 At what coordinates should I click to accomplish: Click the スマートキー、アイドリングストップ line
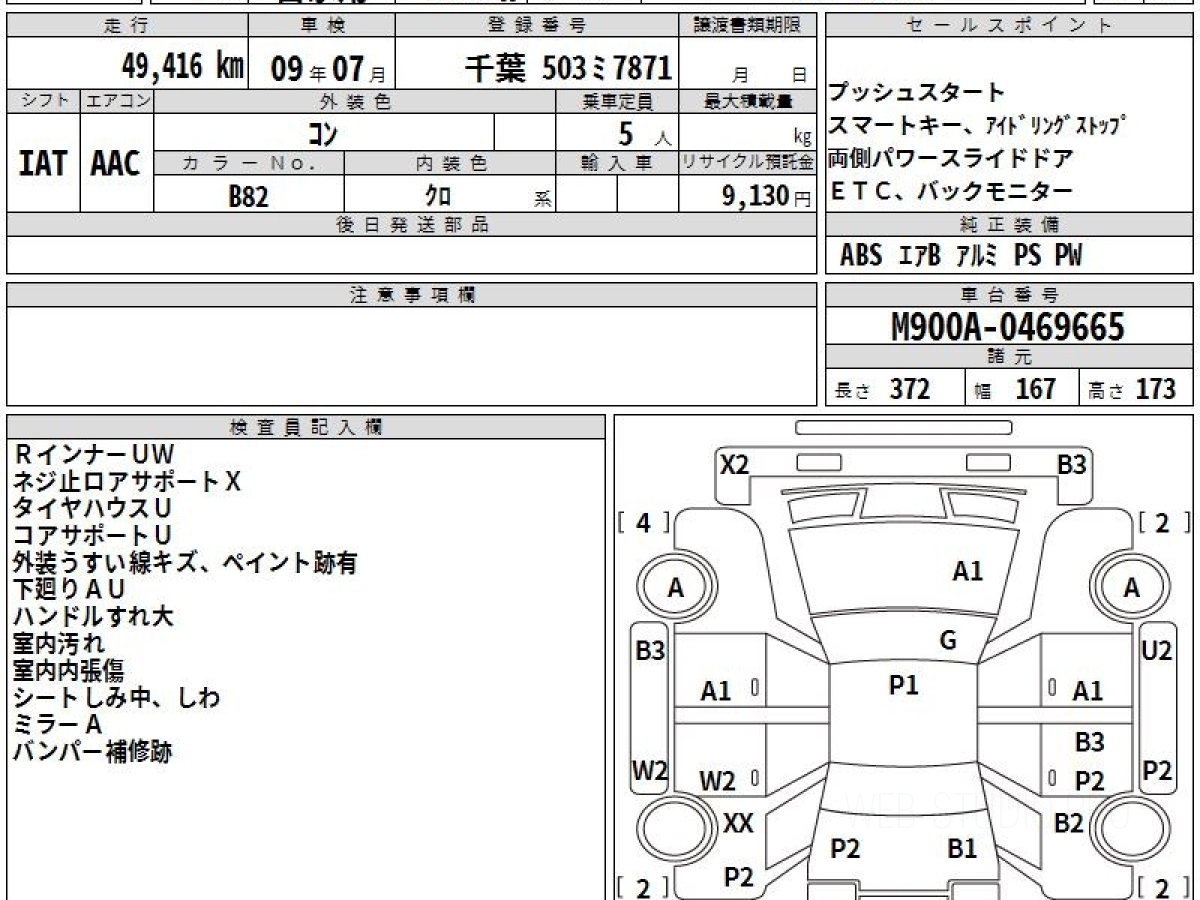[x=978, y=126]
